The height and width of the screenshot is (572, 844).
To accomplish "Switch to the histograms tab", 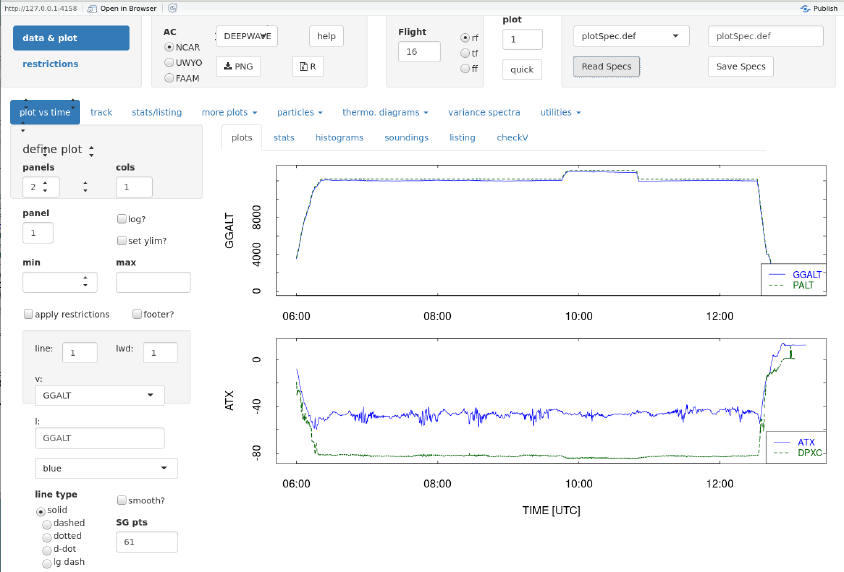I will [339, 137].
